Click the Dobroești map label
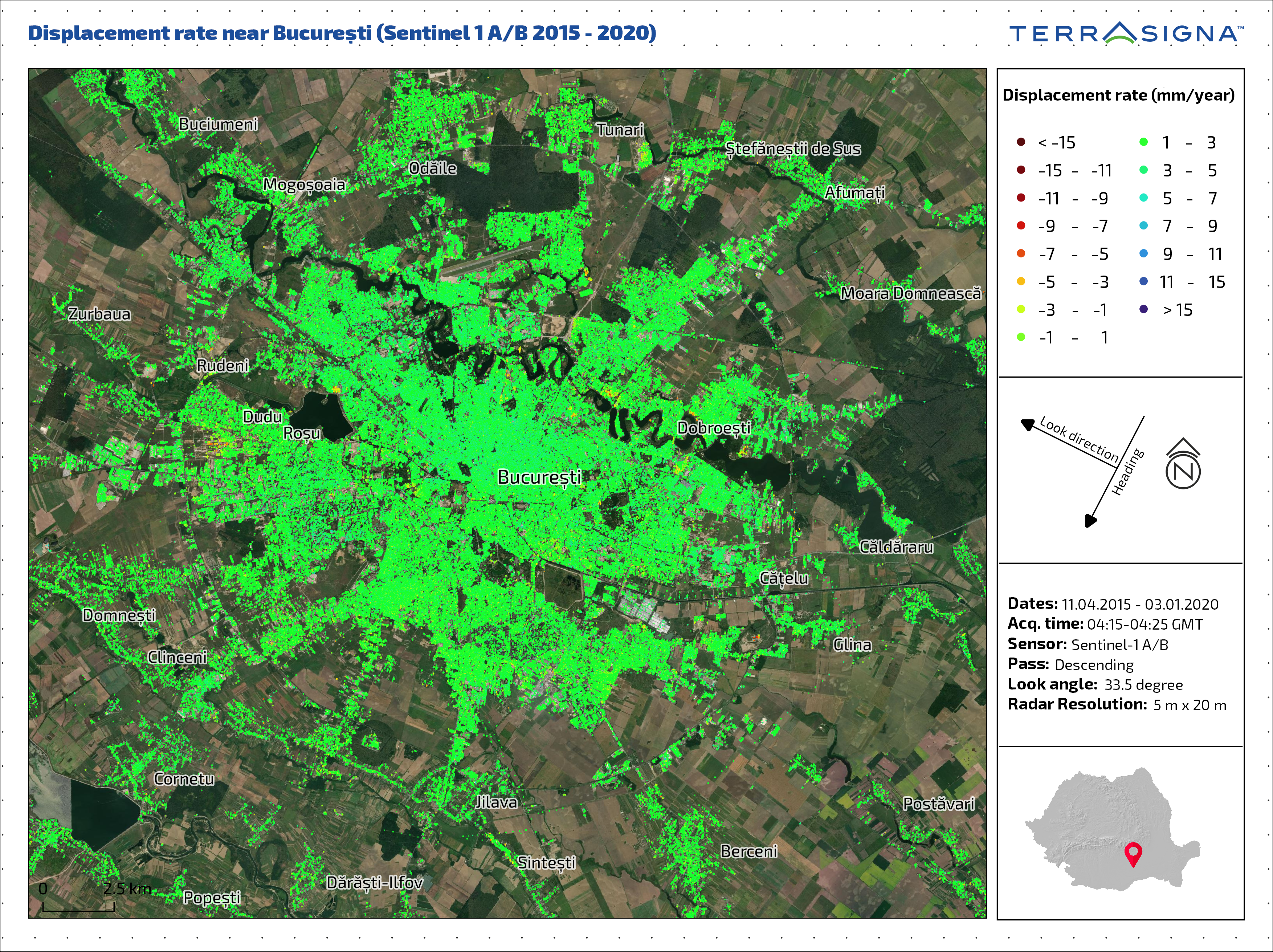The height and width of the screenshot is (952, 1273). pos(714,428)
